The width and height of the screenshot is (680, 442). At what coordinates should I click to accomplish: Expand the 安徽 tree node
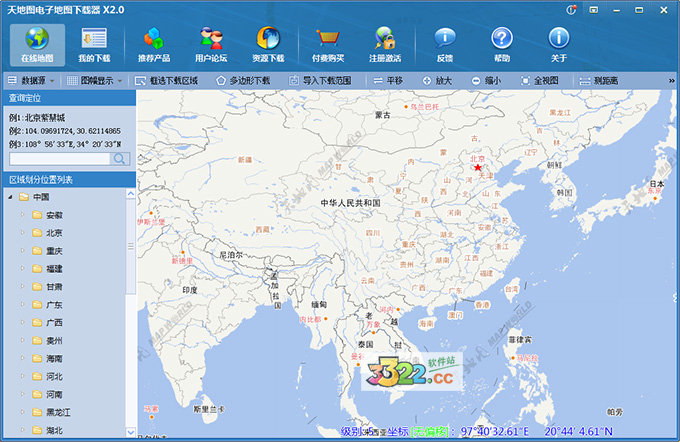point(23,215)
